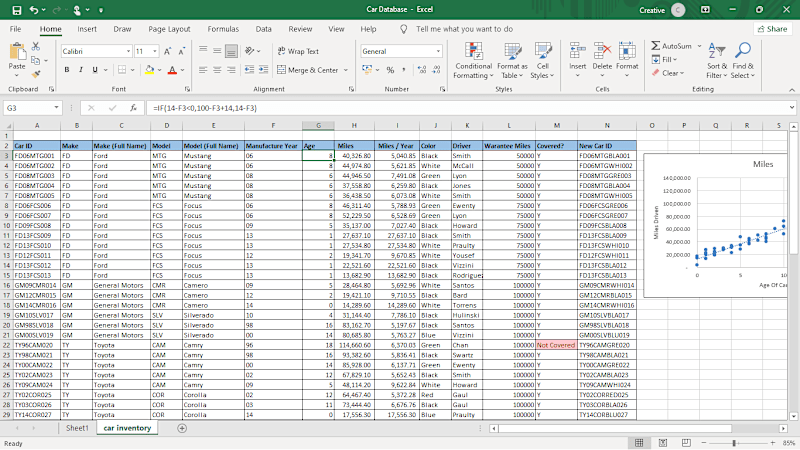
Task: Open the font size dropdown
Action: (x=154, y=51)
